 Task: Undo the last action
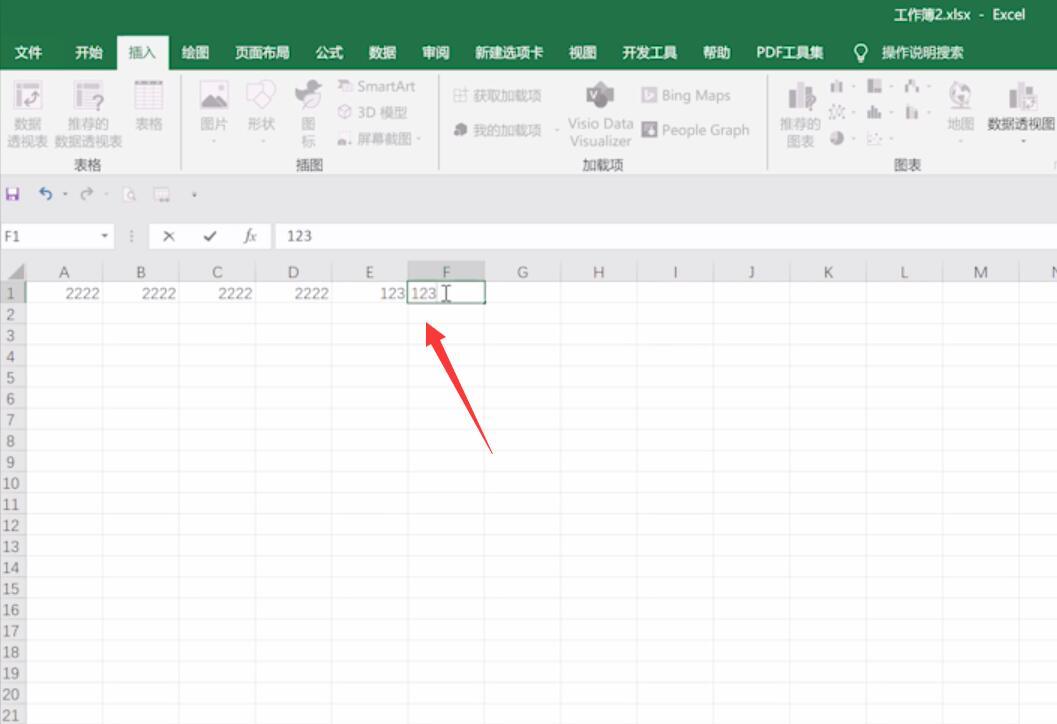tap(45, 194)
